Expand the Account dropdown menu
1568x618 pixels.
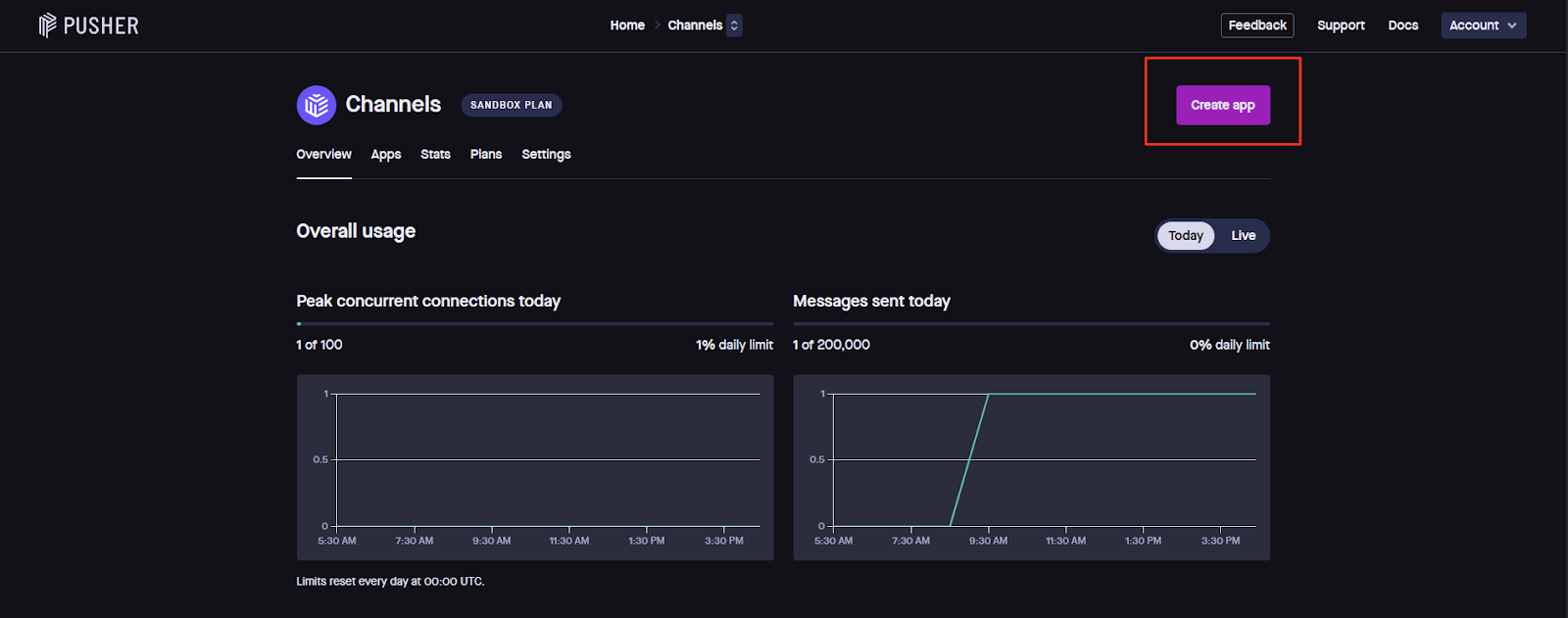tap(1483, 25)
